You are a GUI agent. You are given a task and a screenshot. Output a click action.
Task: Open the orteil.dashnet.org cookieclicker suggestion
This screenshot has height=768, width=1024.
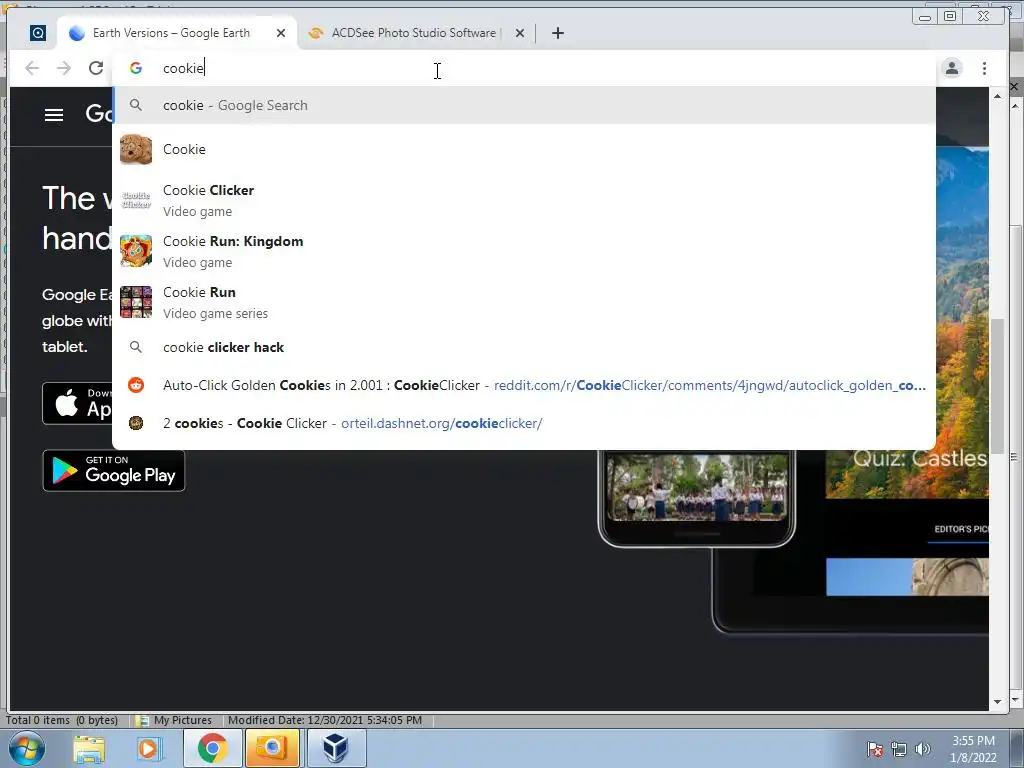point(524,423)
